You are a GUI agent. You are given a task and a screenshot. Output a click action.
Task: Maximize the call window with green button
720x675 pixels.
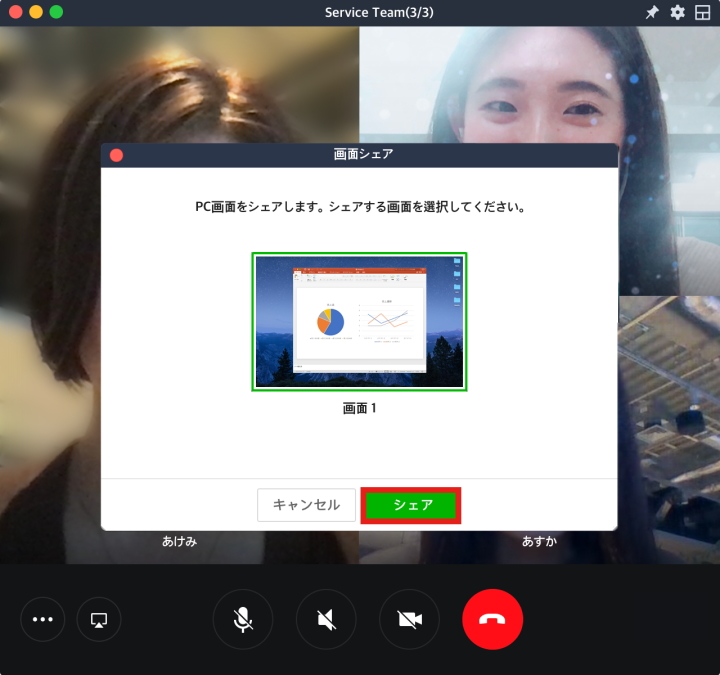coord(56,12)
